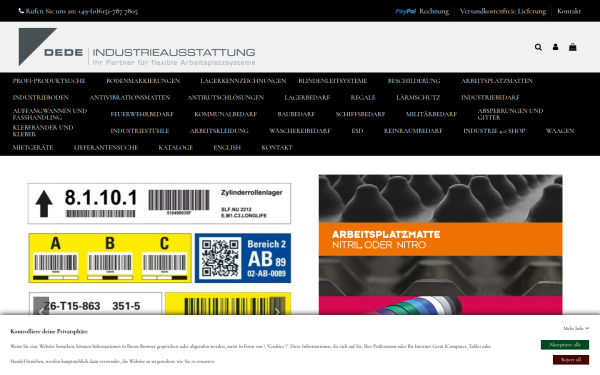Open Lagerkennzeichnungen menu item
Viewport: 600px width, 375px height.
[x=243, y=81]
